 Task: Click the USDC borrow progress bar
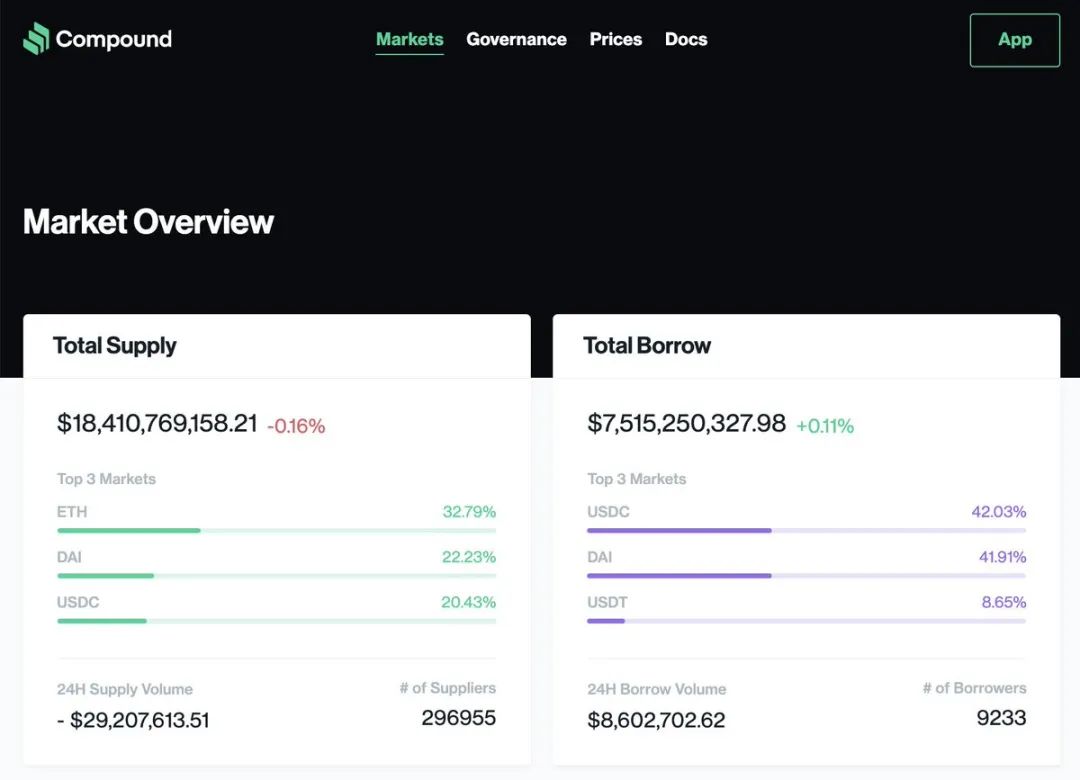(807, 531)
